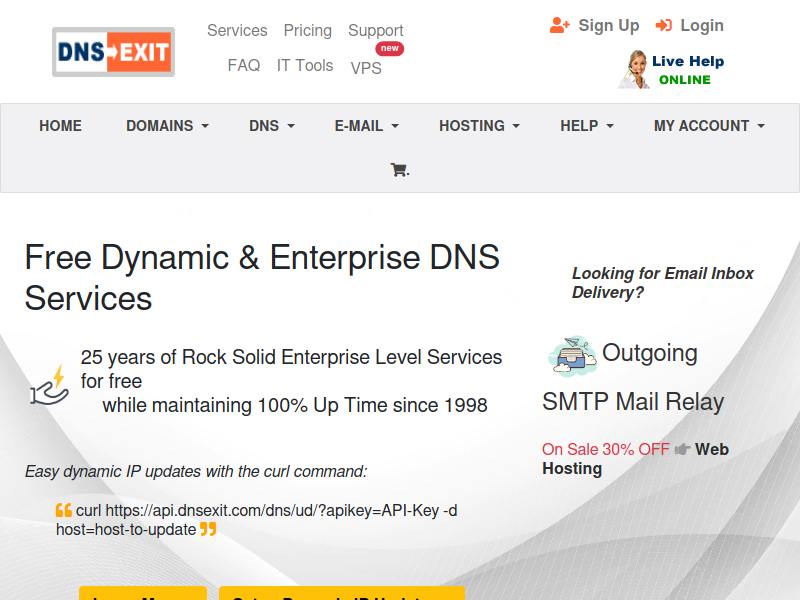
Task: Click 'On Sale 30% OFF' text
Action: pos(606,449)
